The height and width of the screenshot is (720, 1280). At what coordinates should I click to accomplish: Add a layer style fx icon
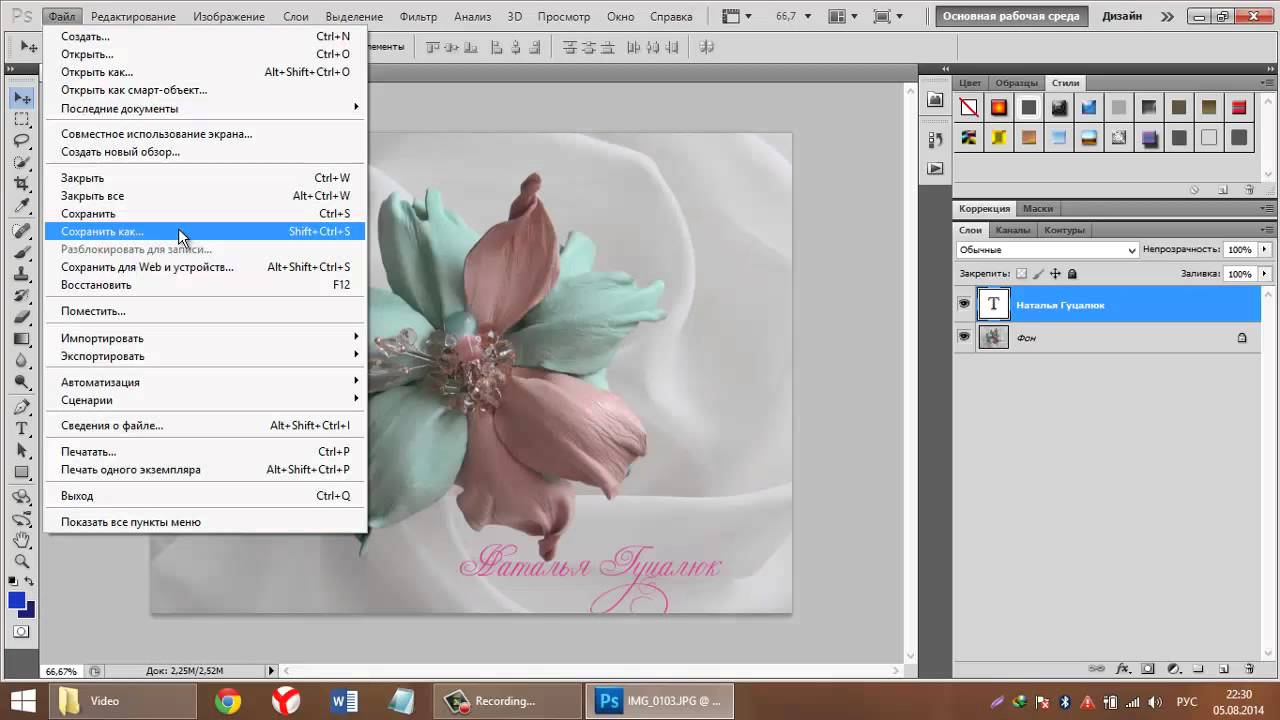[x=1123, y=669]
